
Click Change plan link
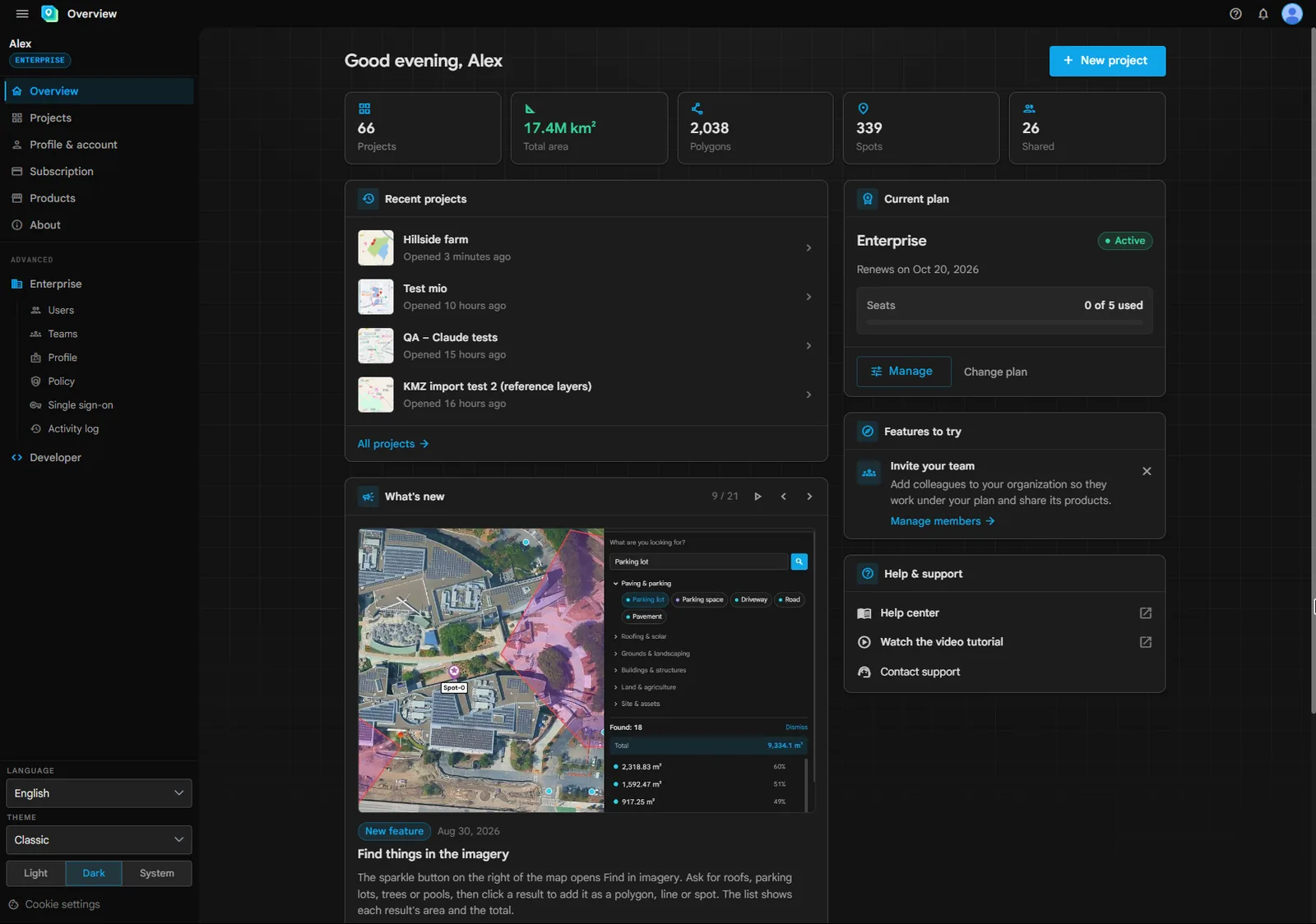995,372
